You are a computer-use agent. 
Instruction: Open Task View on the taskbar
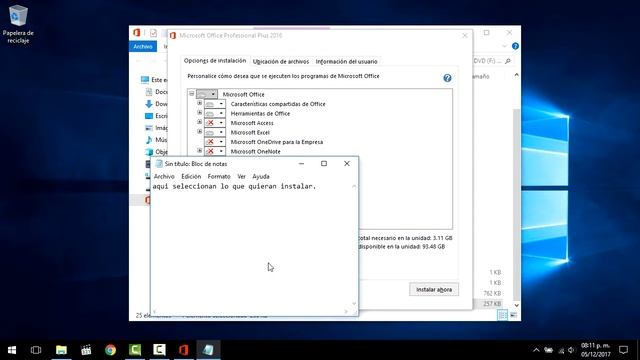coord(36,350)
